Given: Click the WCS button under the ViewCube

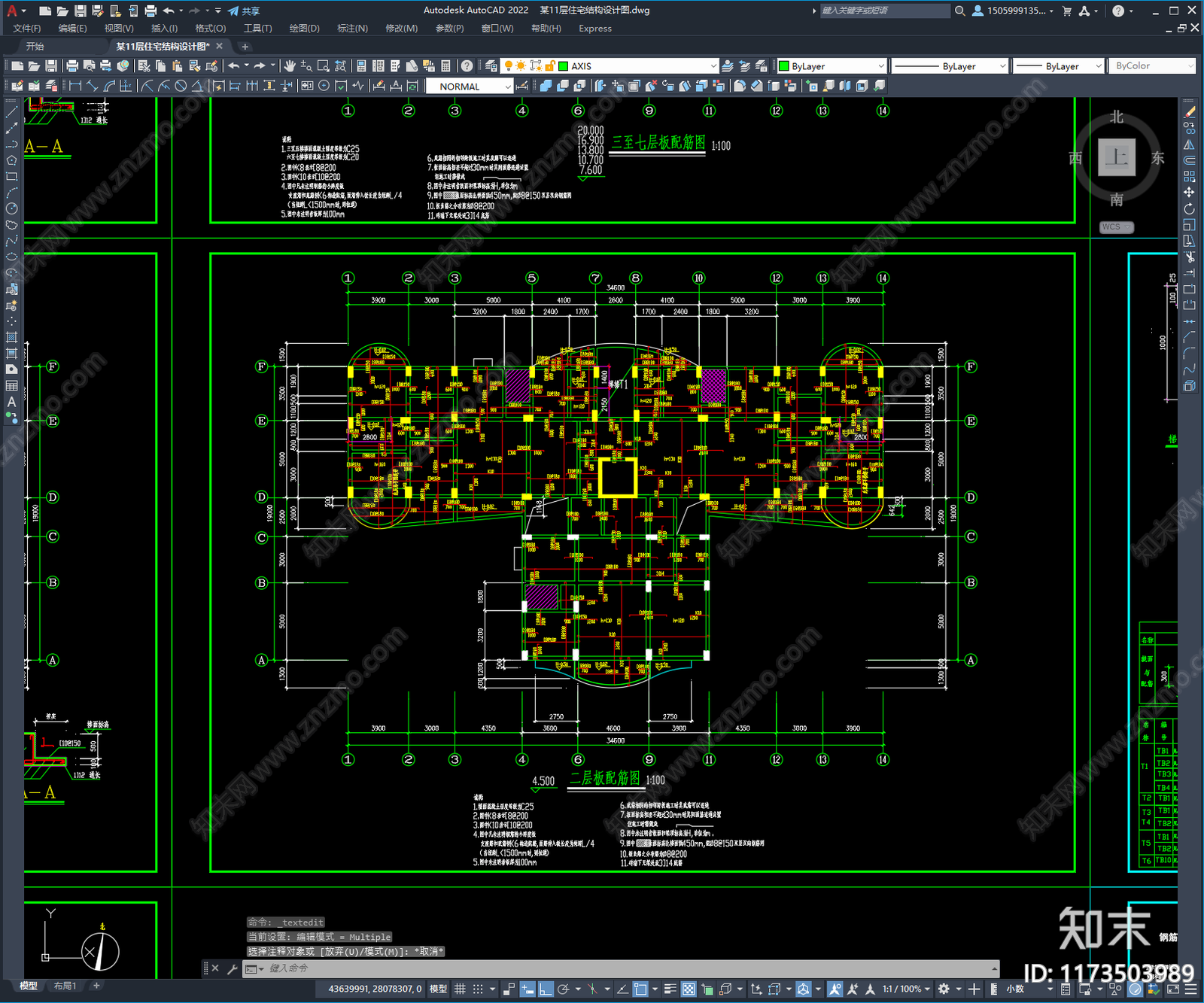Looking at the screenshot, I should [1117, 226].
